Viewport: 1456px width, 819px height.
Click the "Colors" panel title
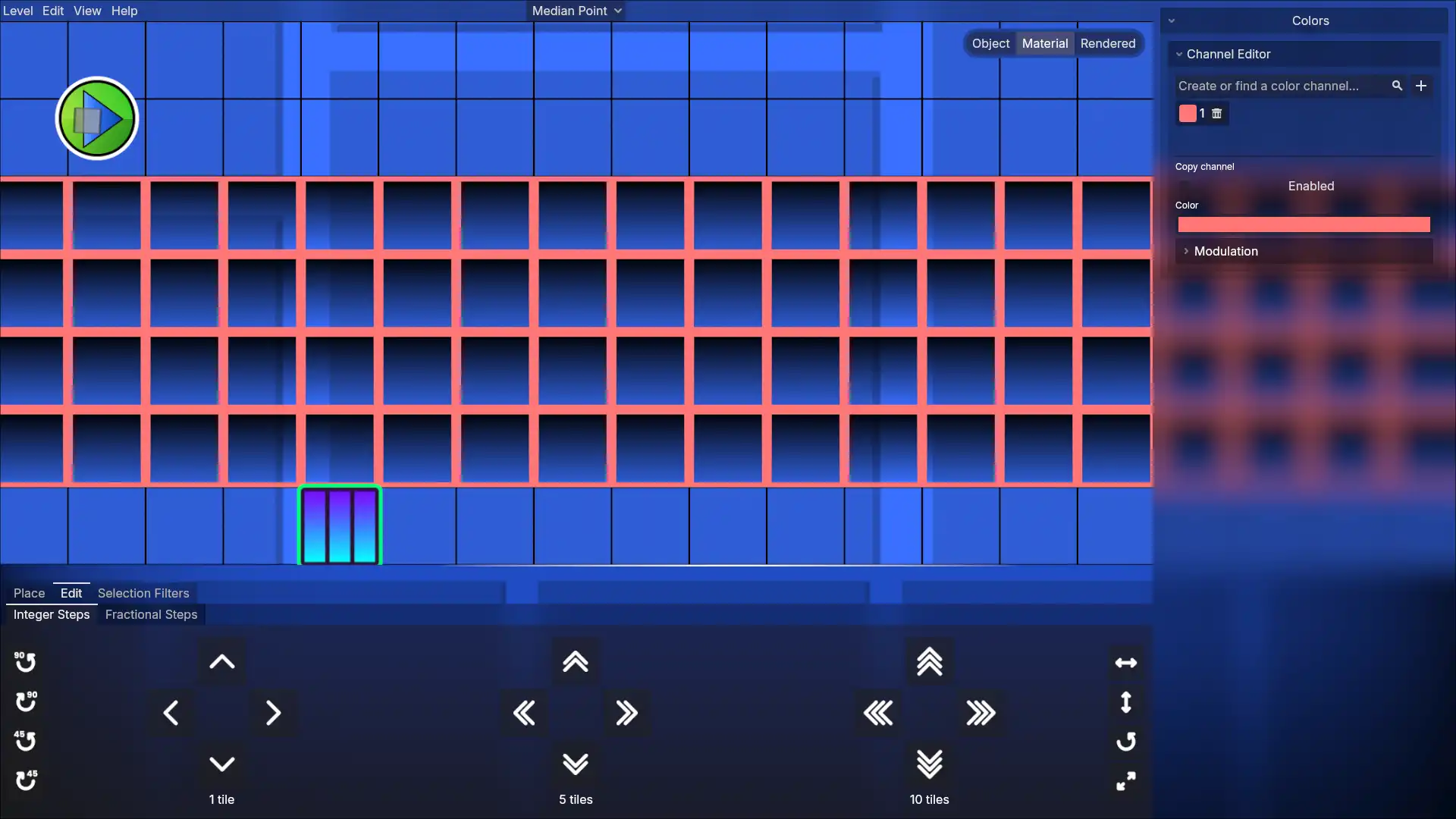click(x=1310, y=20)
